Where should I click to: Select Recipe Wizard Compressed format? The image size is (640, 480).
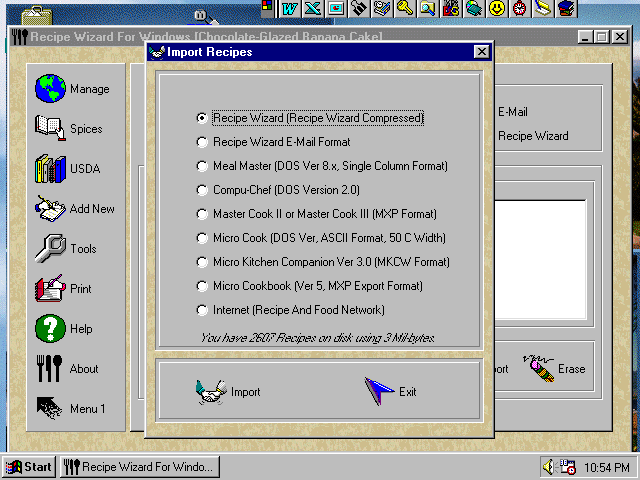click(310, 118)
